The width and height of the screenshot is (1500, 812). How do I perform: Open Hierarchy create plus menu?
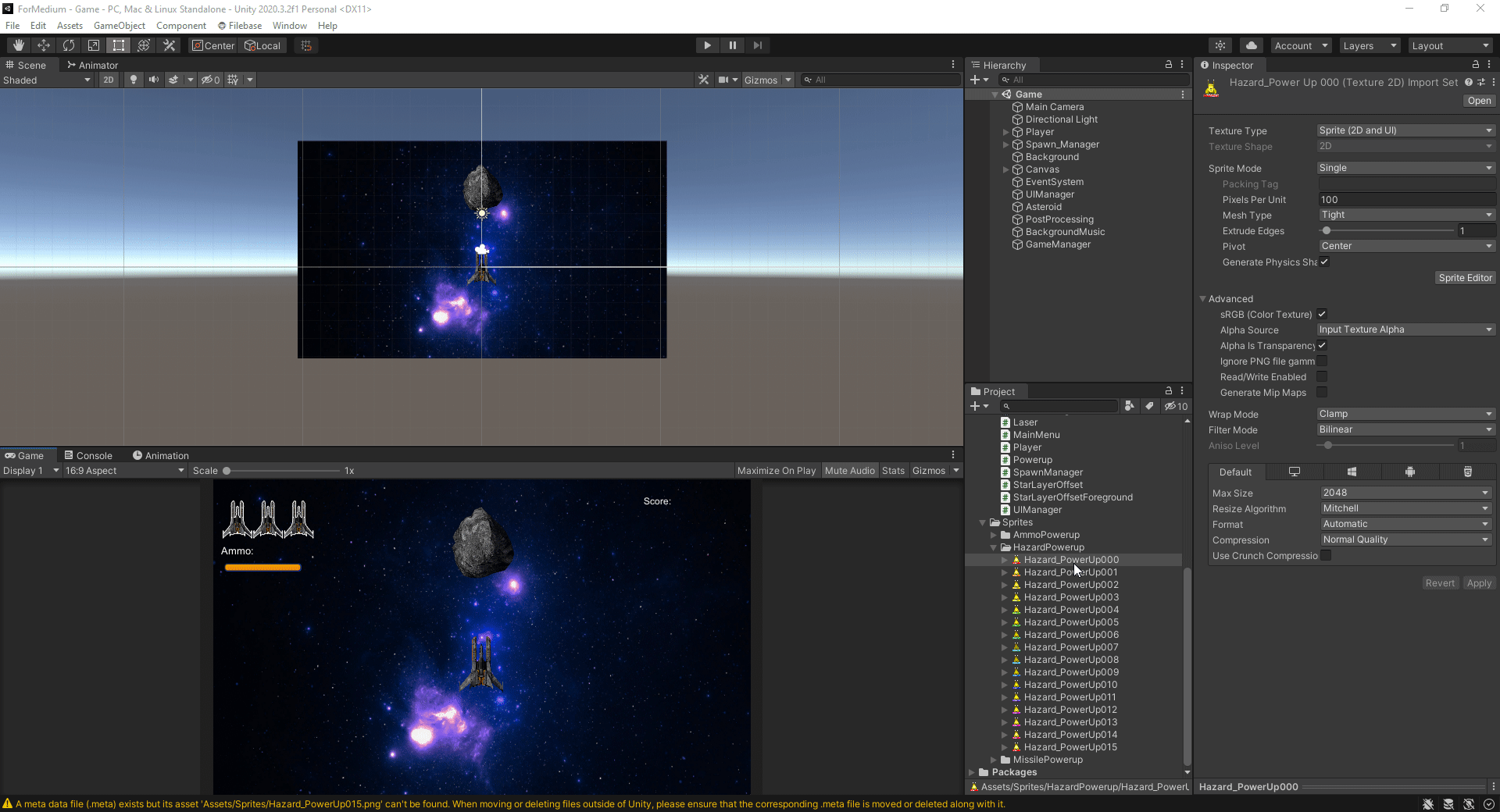tap(979, 80)
